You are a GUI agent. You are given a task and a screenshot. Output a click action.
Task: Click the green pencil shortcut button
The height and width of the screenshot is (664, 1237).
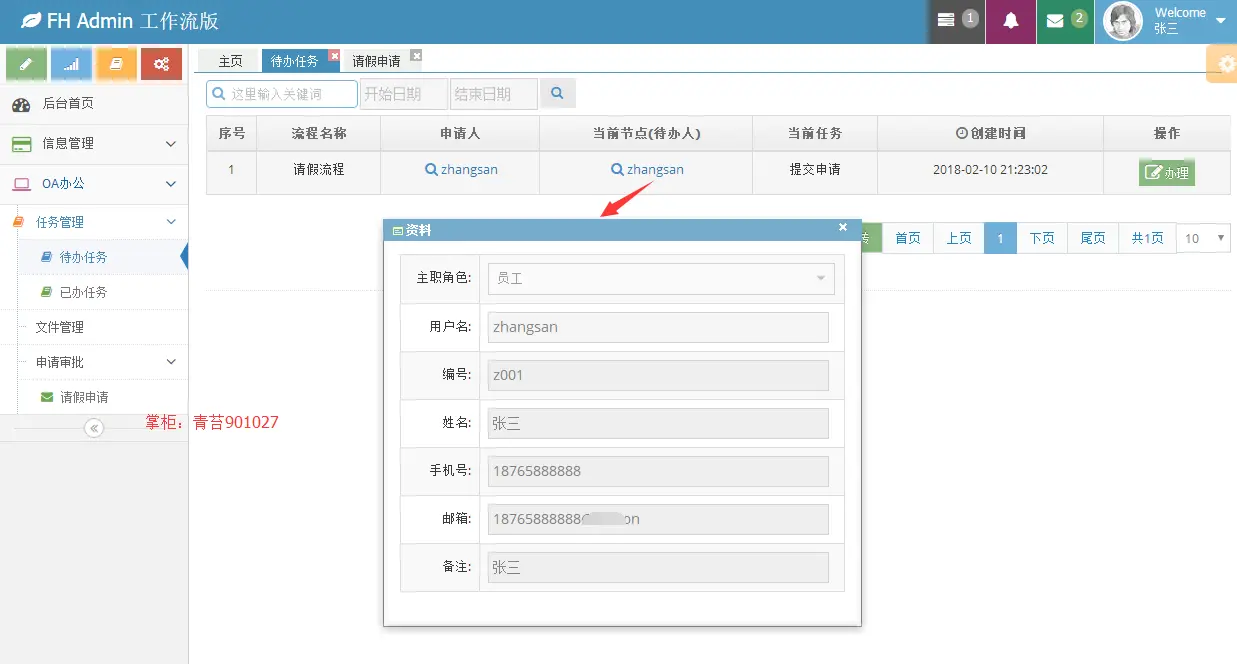click(26, 64)
